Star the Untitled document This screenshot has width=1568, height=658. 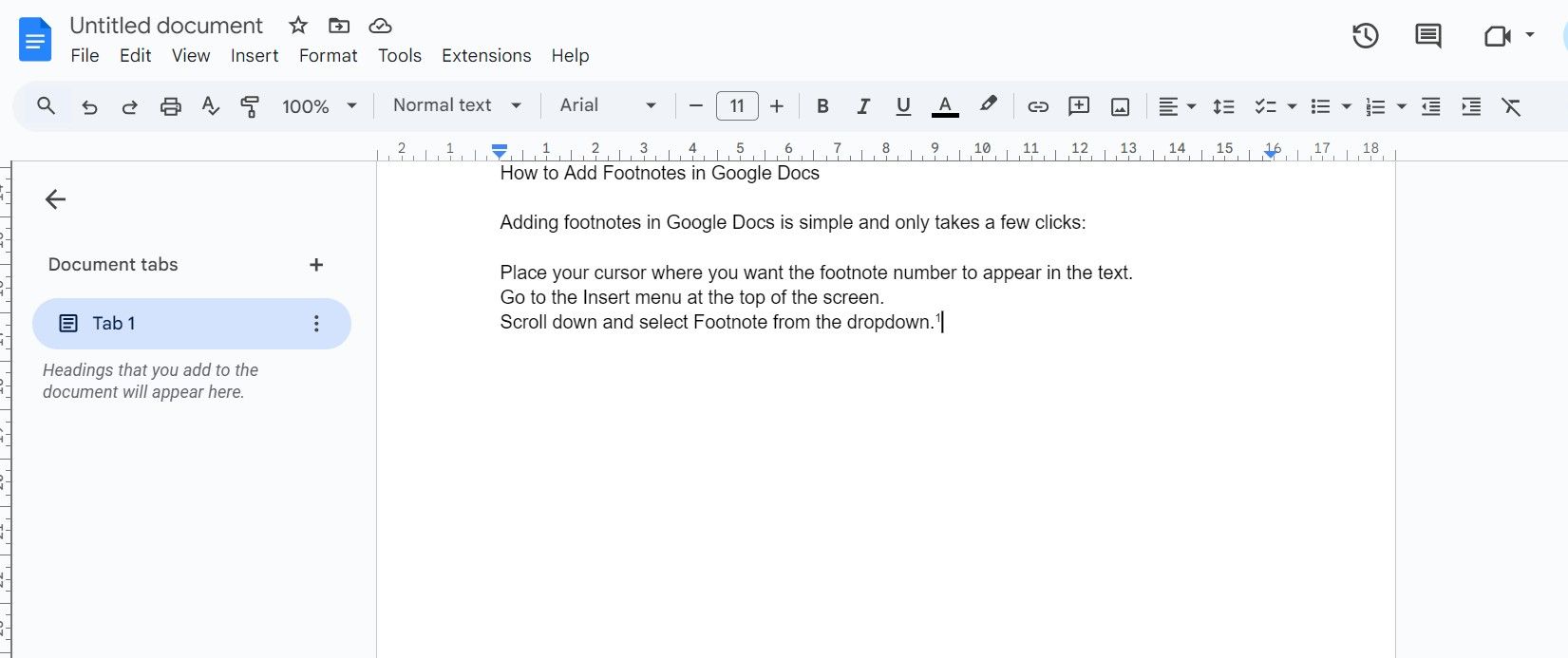[298, 26]
